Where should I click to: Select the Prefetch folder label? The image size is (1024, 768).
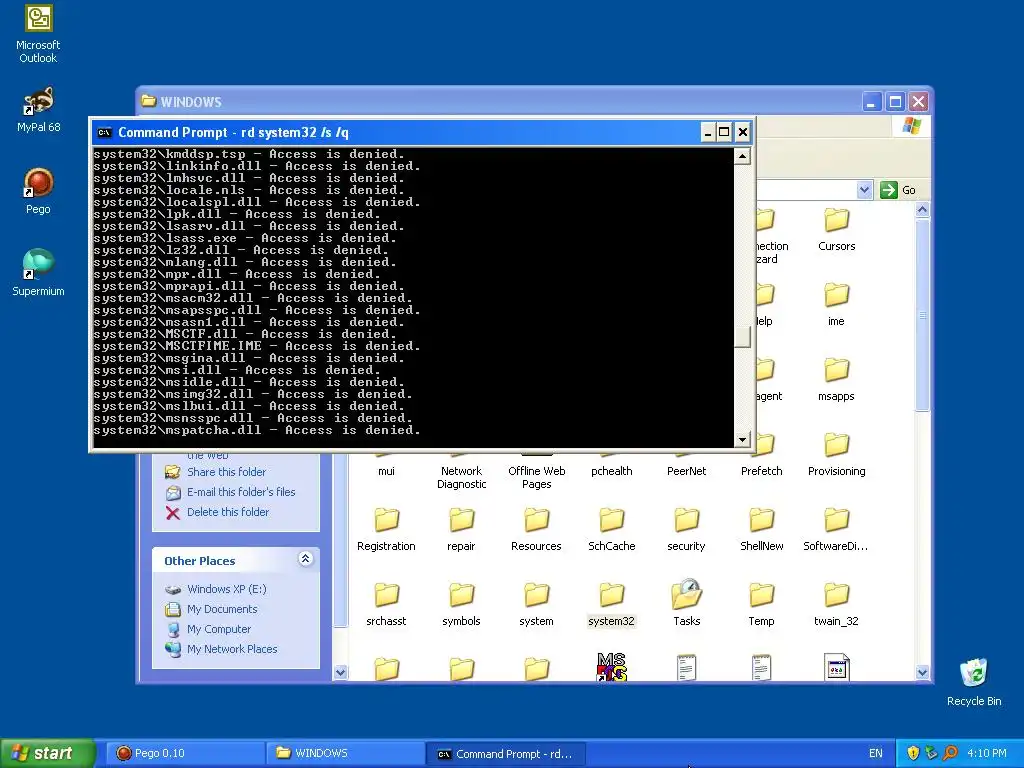point(761,472)
